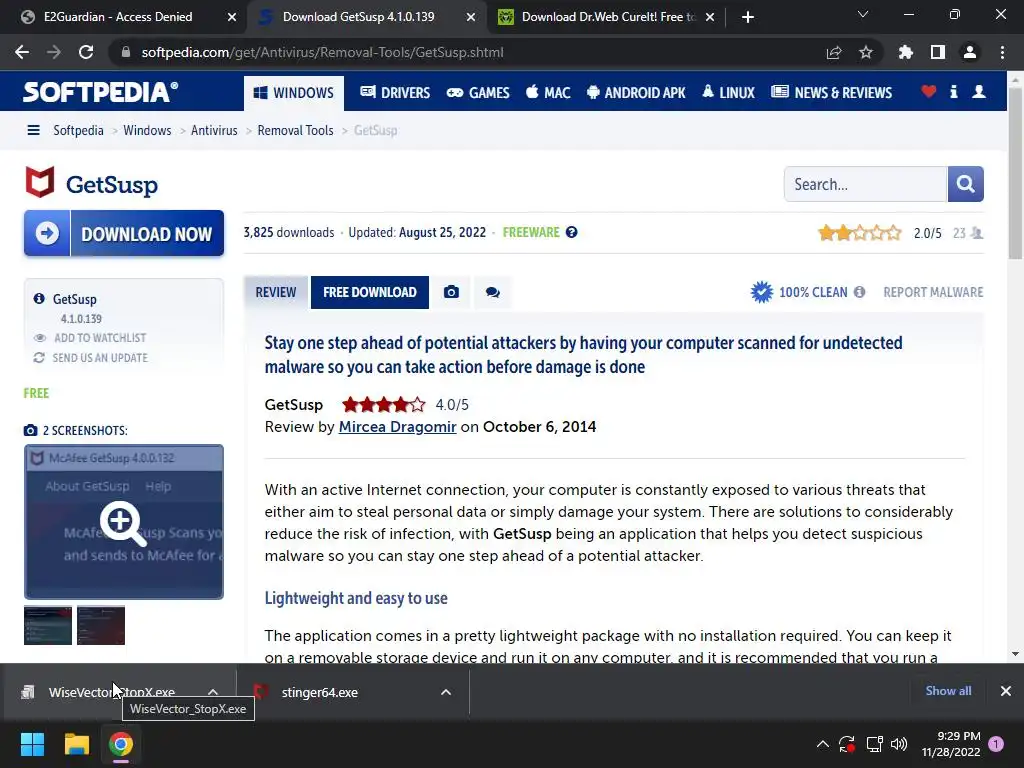1024x768 pixels.
Task: Click SEND US AN UPDATE
Action: point(100,358)
